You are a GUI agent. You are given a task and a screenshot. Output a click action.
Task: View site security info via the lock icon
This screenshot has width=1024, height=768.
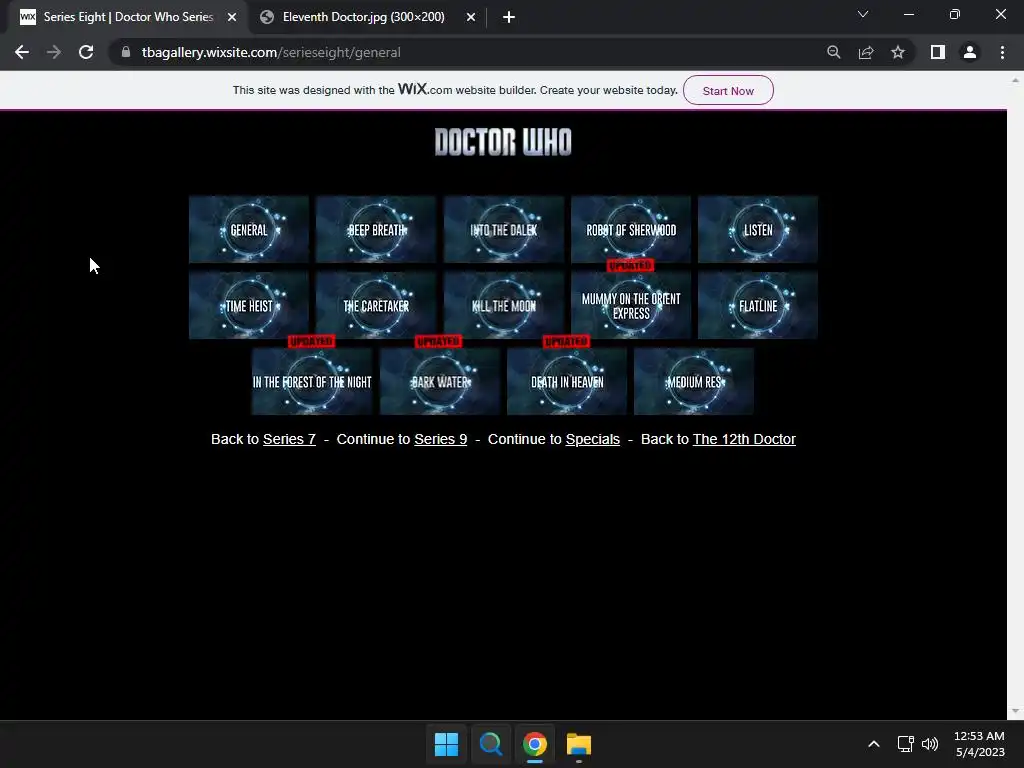(x=125, y=52)
